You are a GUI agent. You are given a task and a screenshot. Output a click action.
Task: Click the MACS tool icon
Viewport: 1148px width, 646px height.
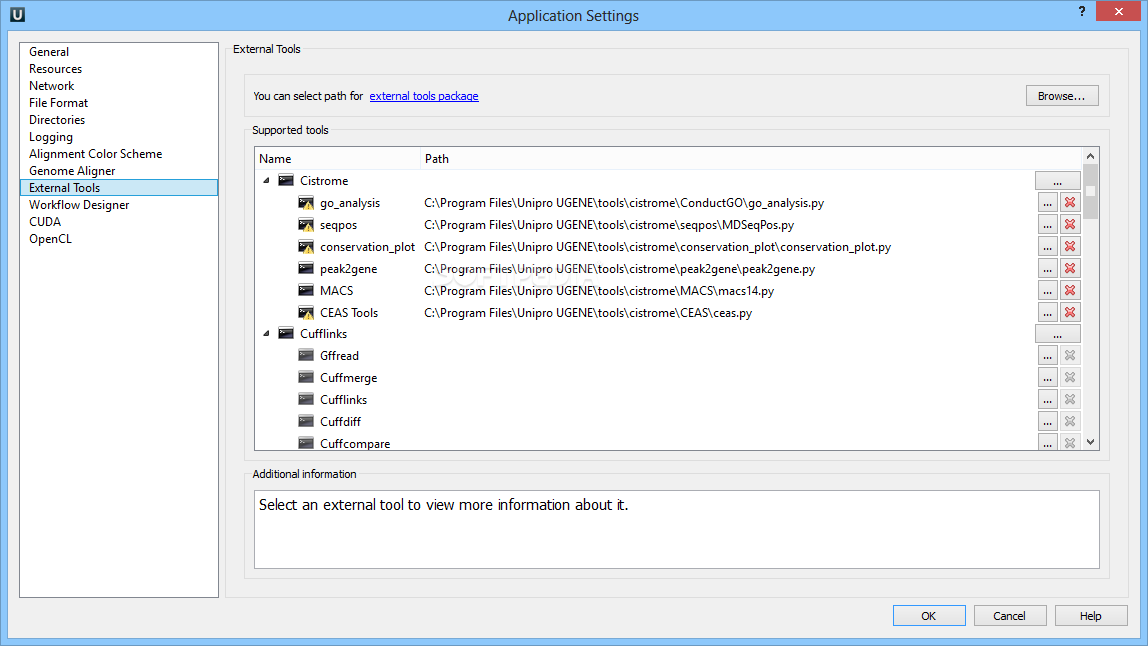point(306,291)
